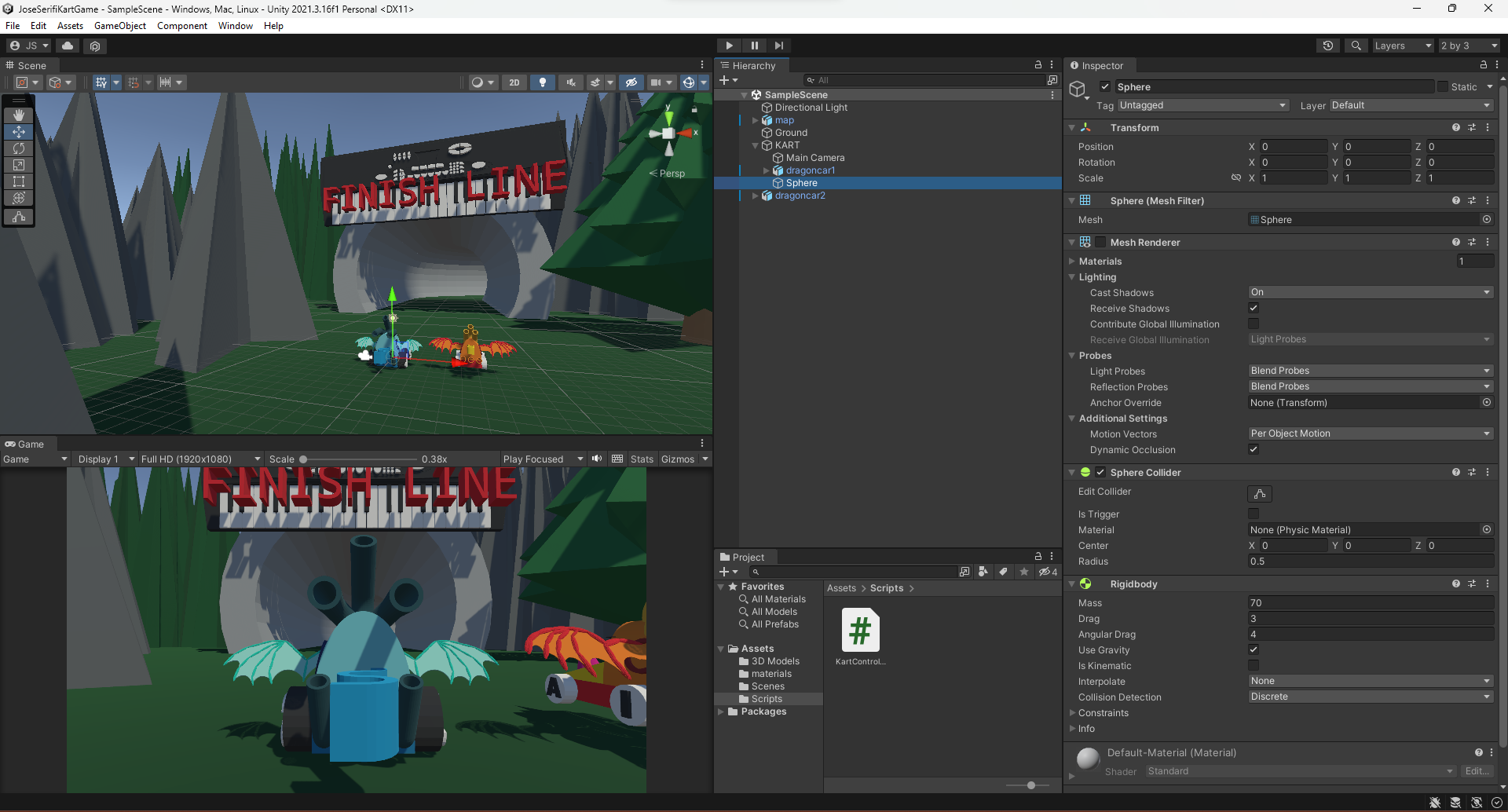The width and height of the screenshot is (1508, 812).
Task: Select the Rotate tool
Action: pyautogui.click(x=19, y=148)
